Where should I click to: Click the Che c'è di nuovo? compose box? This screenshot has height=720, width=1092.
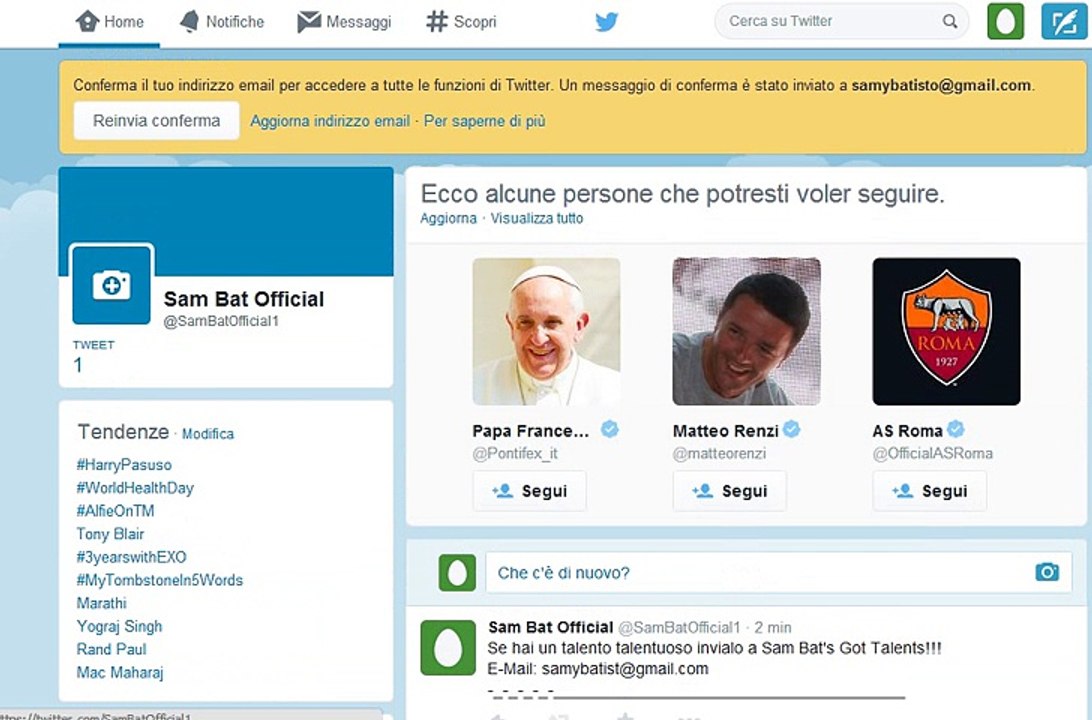coord(779,572)
